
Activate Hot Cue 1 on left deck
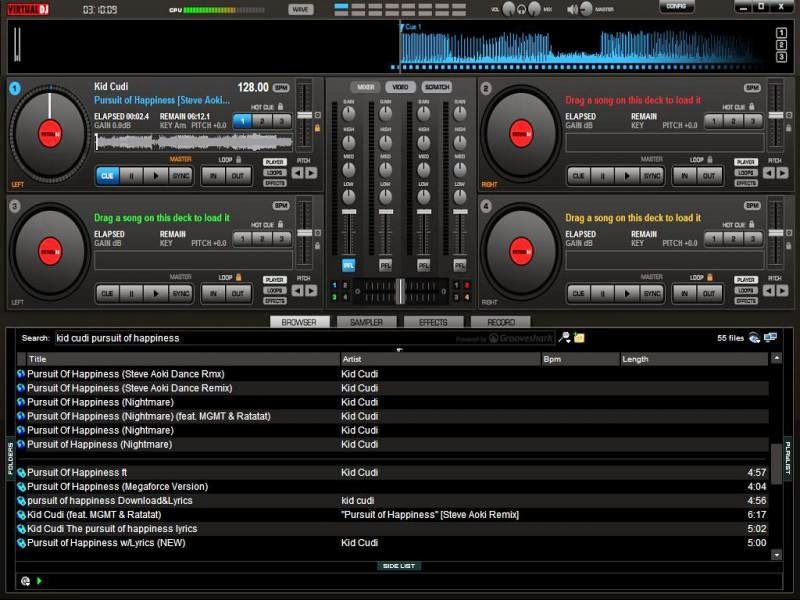[243, 119]
